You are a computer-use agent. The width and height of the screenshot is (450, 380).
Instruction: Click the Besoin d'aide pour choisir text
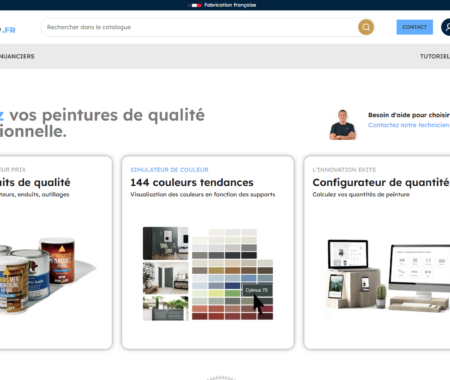click(x=409, y=115)
